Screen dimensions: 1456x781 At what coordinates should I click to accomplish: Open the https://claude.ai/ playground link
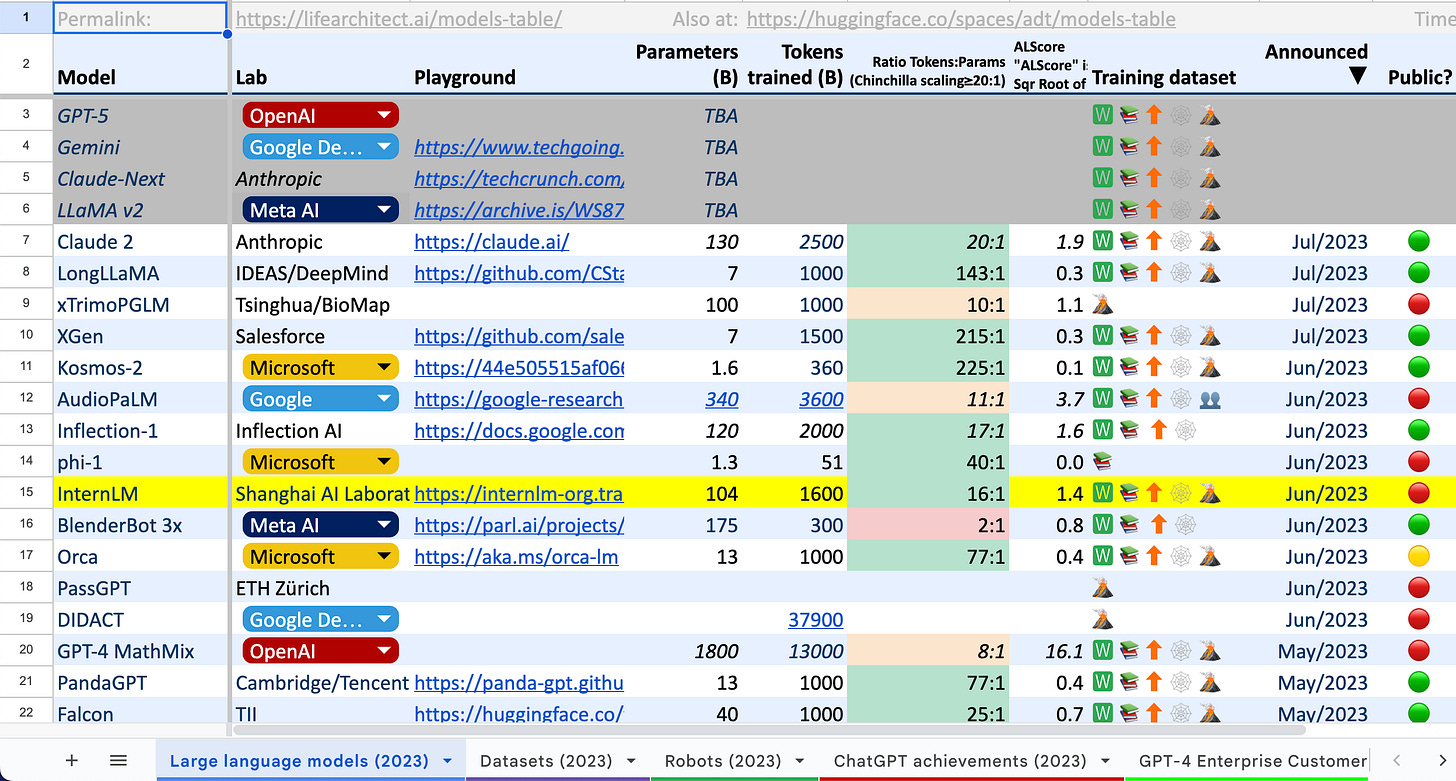(x=491, y=241)
